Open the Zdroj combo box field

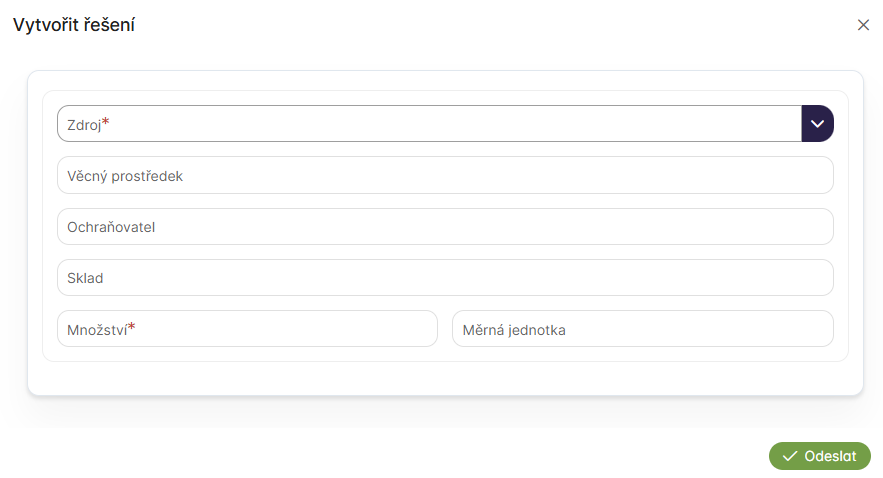coord(430,124)
